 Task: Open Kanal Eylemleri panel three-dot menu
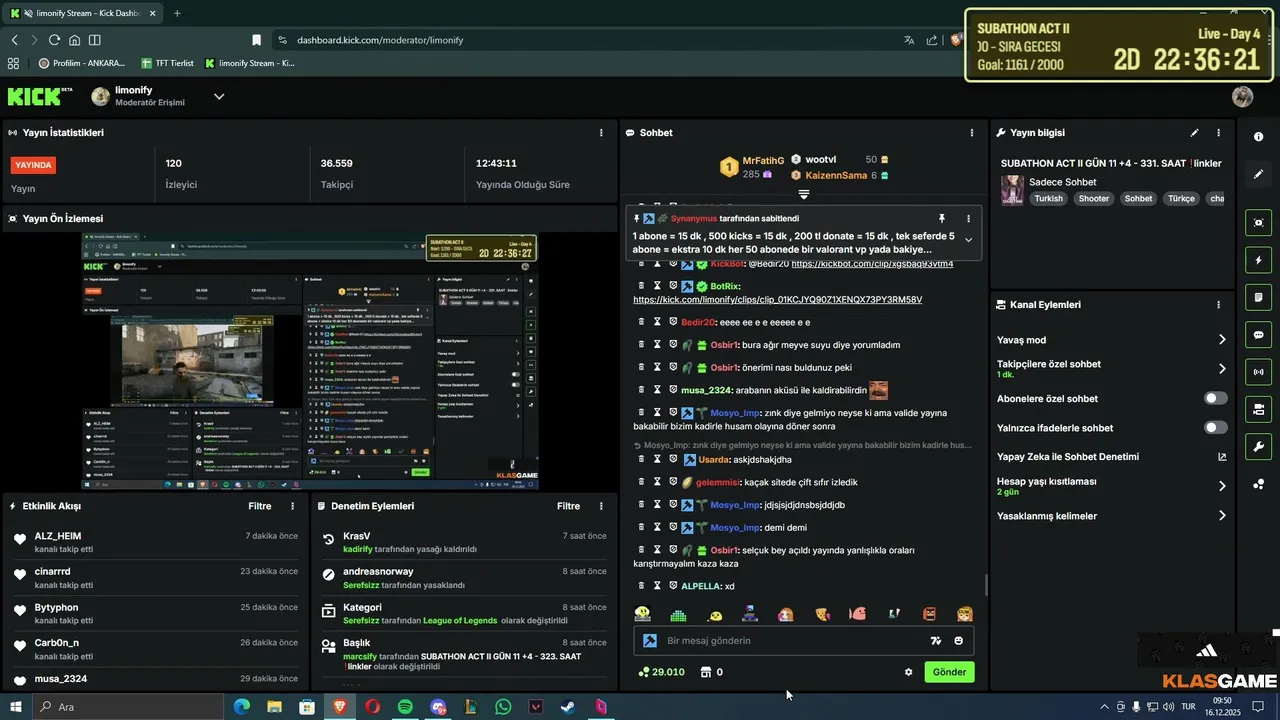pos(1218,305)
